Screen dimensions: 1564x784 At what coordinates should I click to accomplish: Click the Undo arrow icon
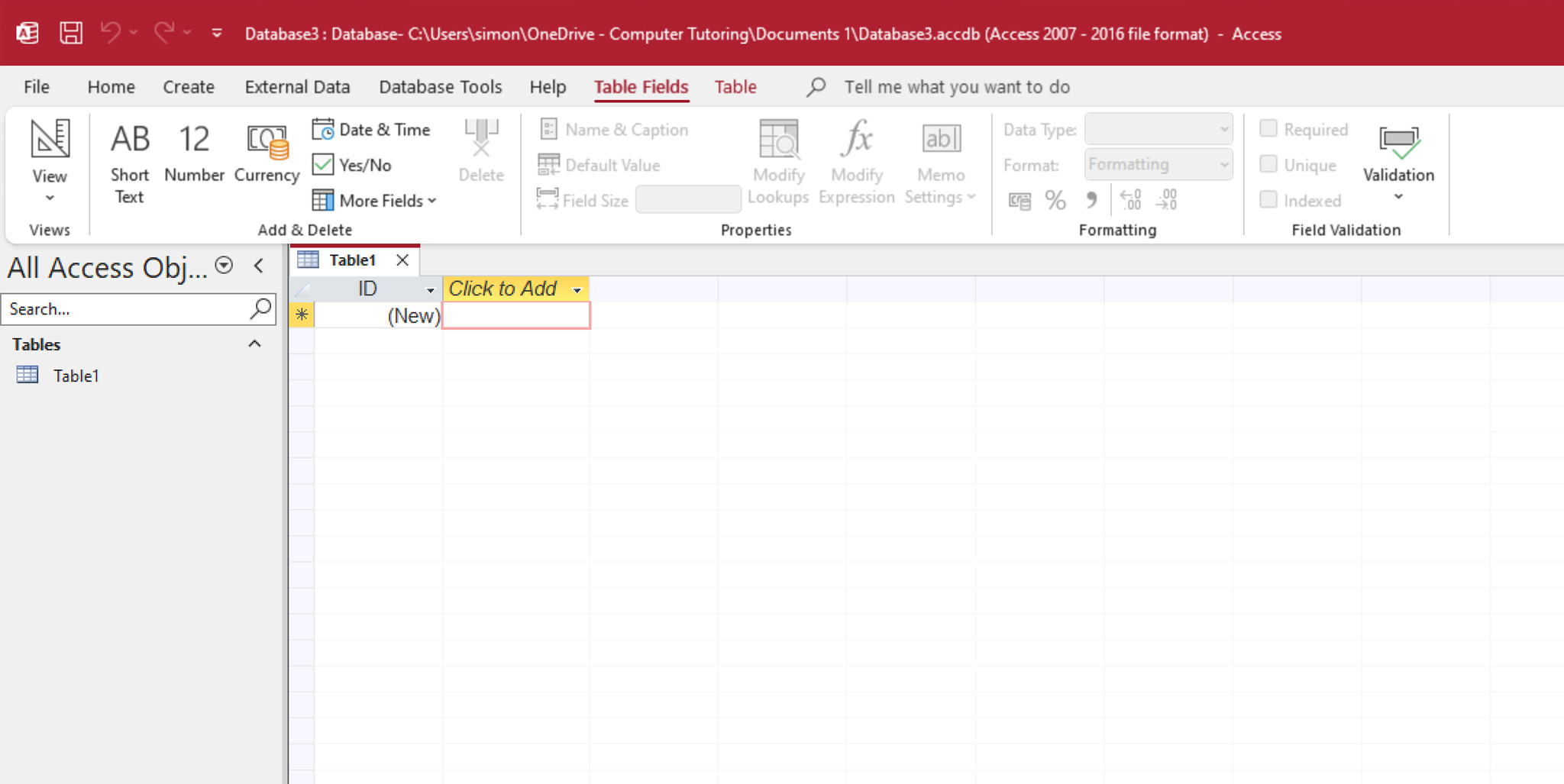[x=111, y=33]
